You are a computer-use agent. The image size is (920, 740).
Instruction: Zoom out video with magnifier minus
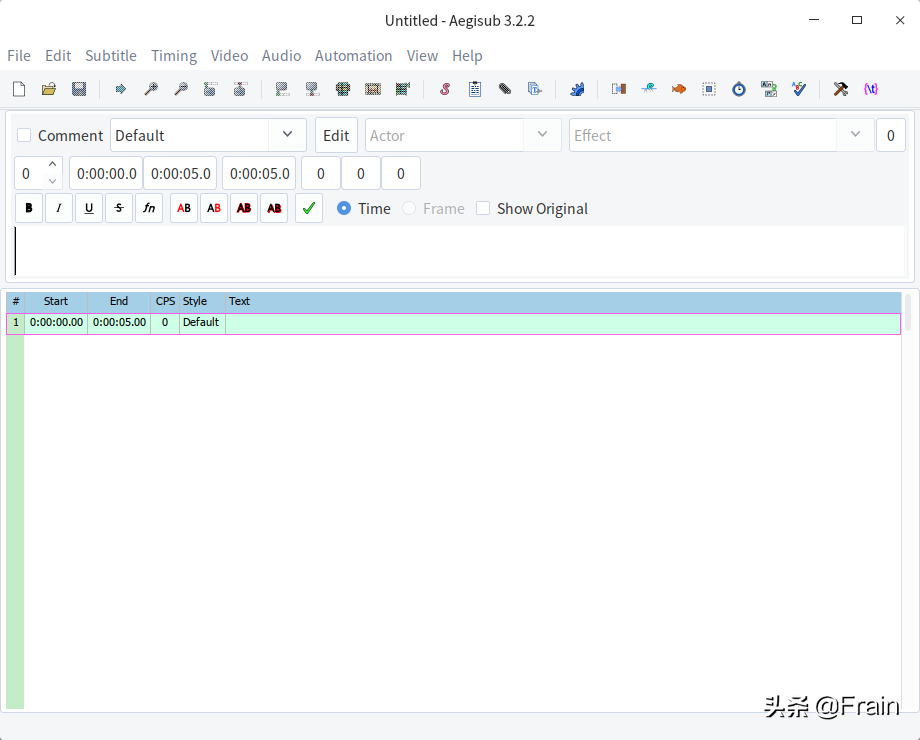pyautogui.click(x=181, y=89)
